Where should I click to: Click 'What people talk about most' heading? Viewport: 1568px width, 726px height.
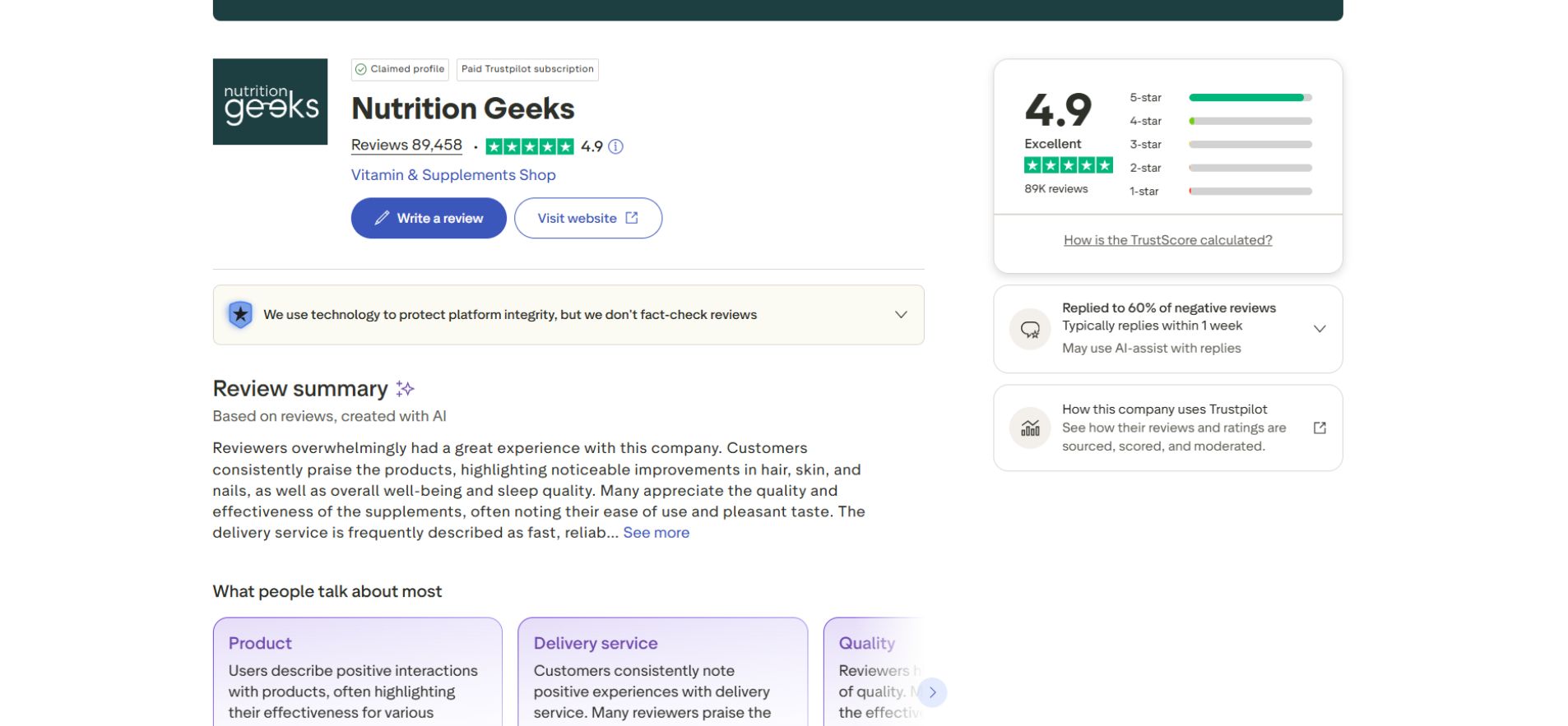point(327,591)
